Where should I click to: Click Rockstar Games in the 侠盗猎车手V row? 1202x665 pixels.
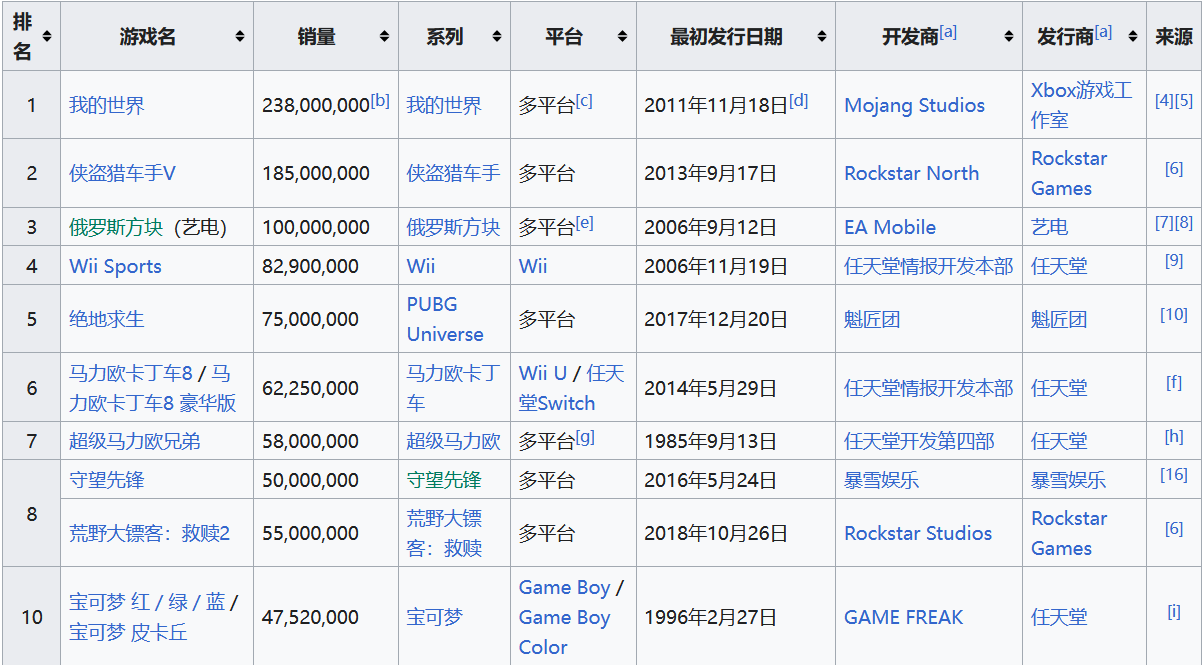(1070, 173)
